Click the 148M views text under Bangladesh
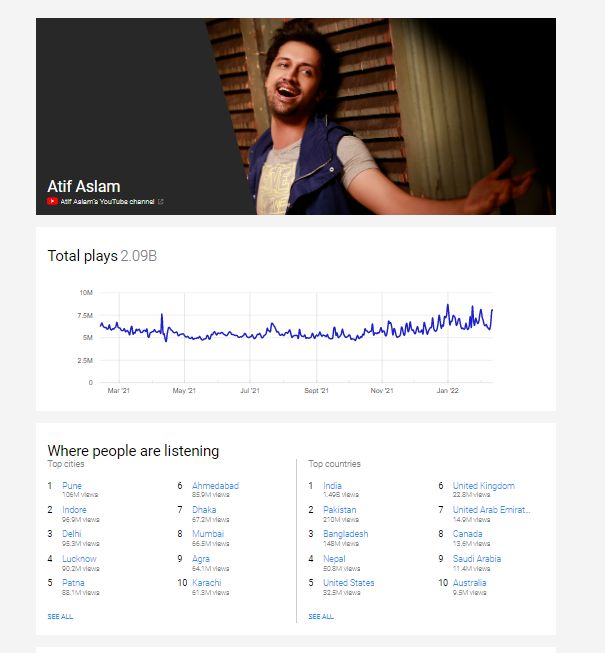Screen dimensions: 605x653 pyautogui.click(x=341, y=544)
